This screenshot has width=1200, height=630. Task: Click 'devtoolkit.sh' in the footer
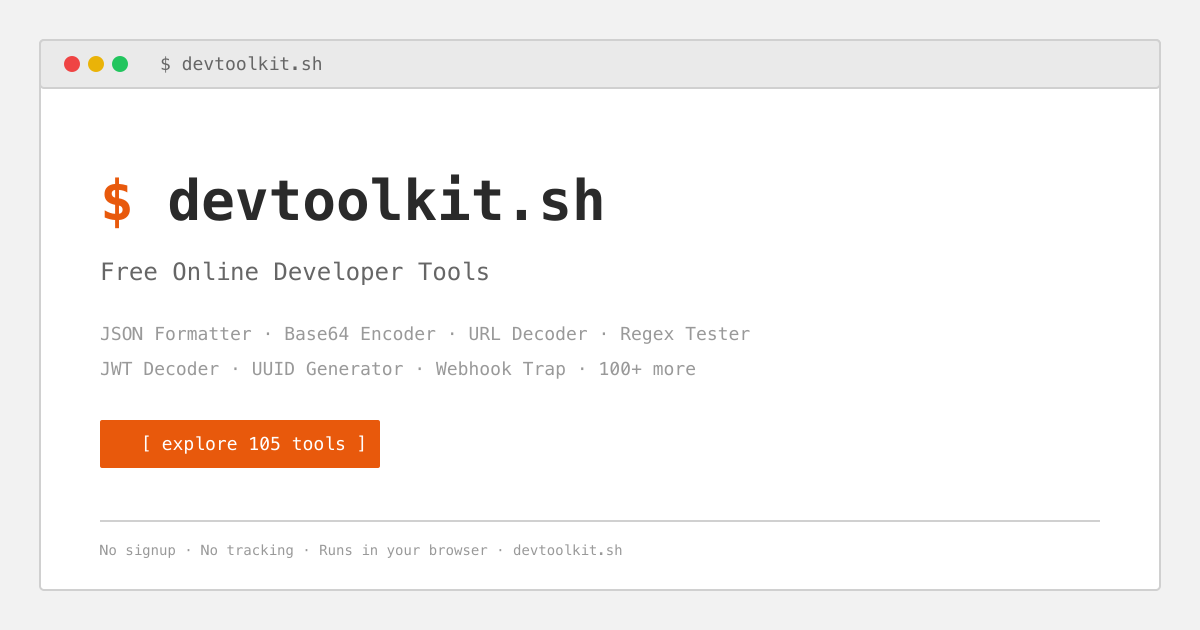[x=567, y=550]
